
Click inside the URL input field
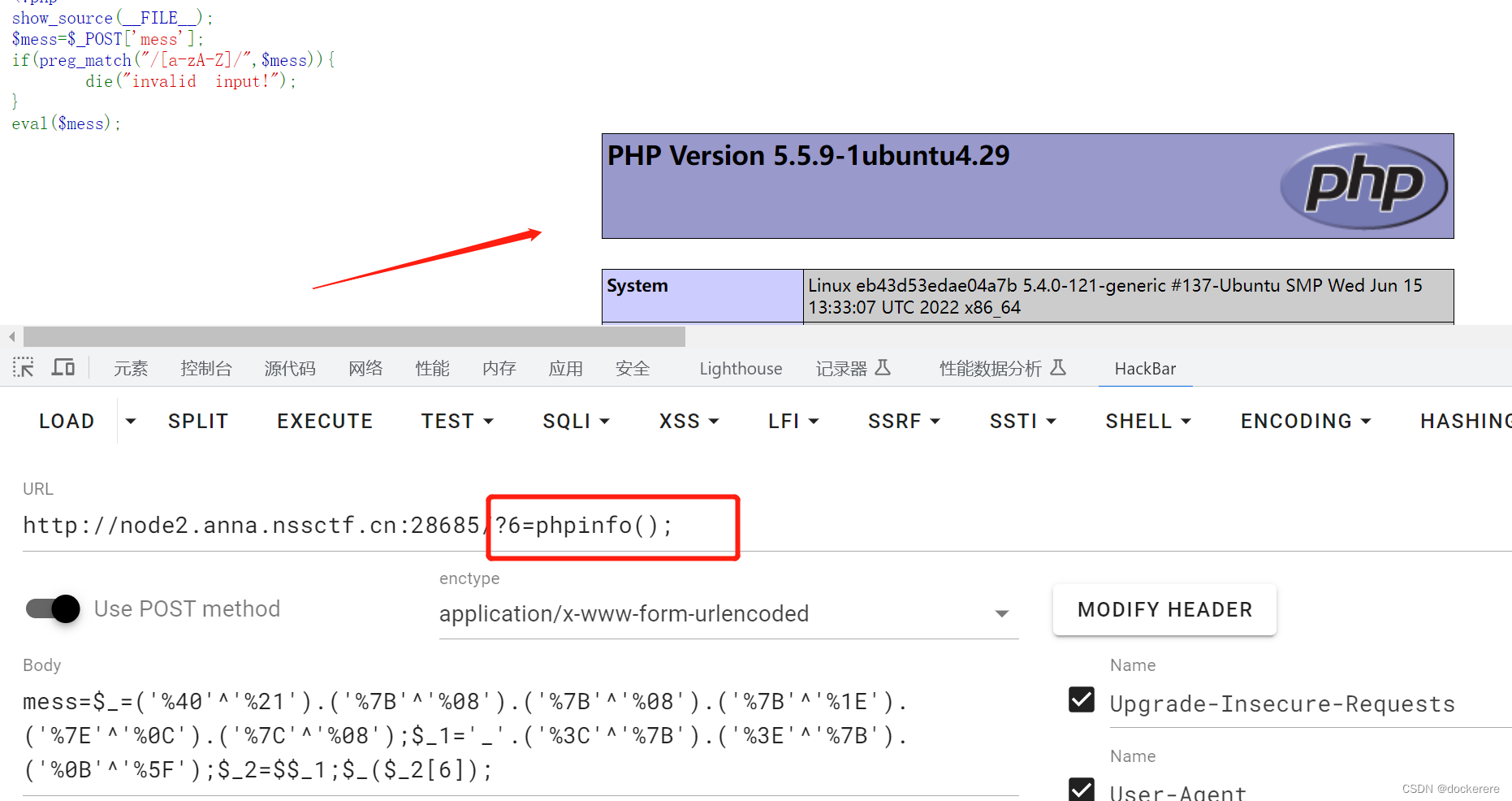(767, 526)
